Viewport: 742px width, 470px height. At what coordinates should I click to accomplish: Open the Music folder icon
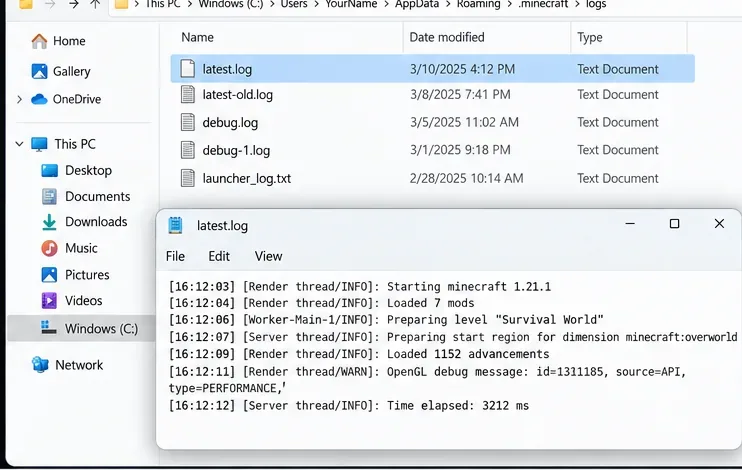49,248
